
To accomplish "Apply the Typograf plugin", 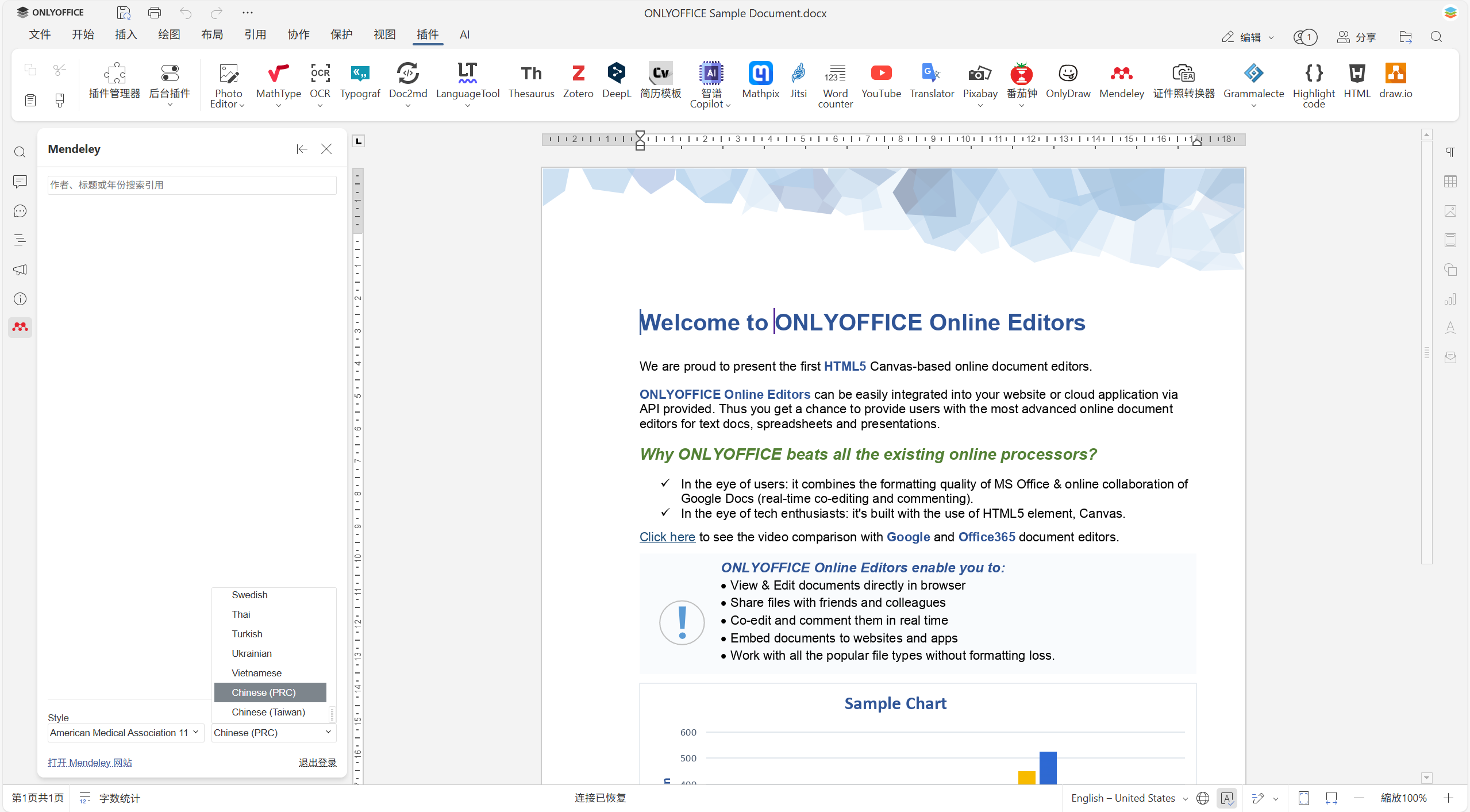I will pos(360,80).
